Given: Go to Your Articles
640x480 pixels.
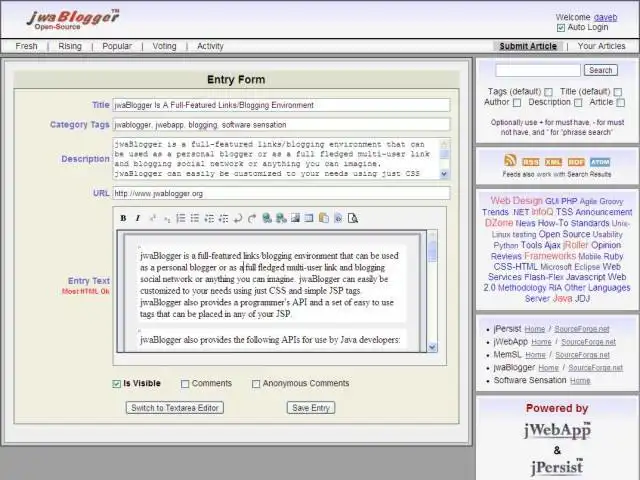Looking at the screenshot, I should pyautogui.click(x=601, y=46).
